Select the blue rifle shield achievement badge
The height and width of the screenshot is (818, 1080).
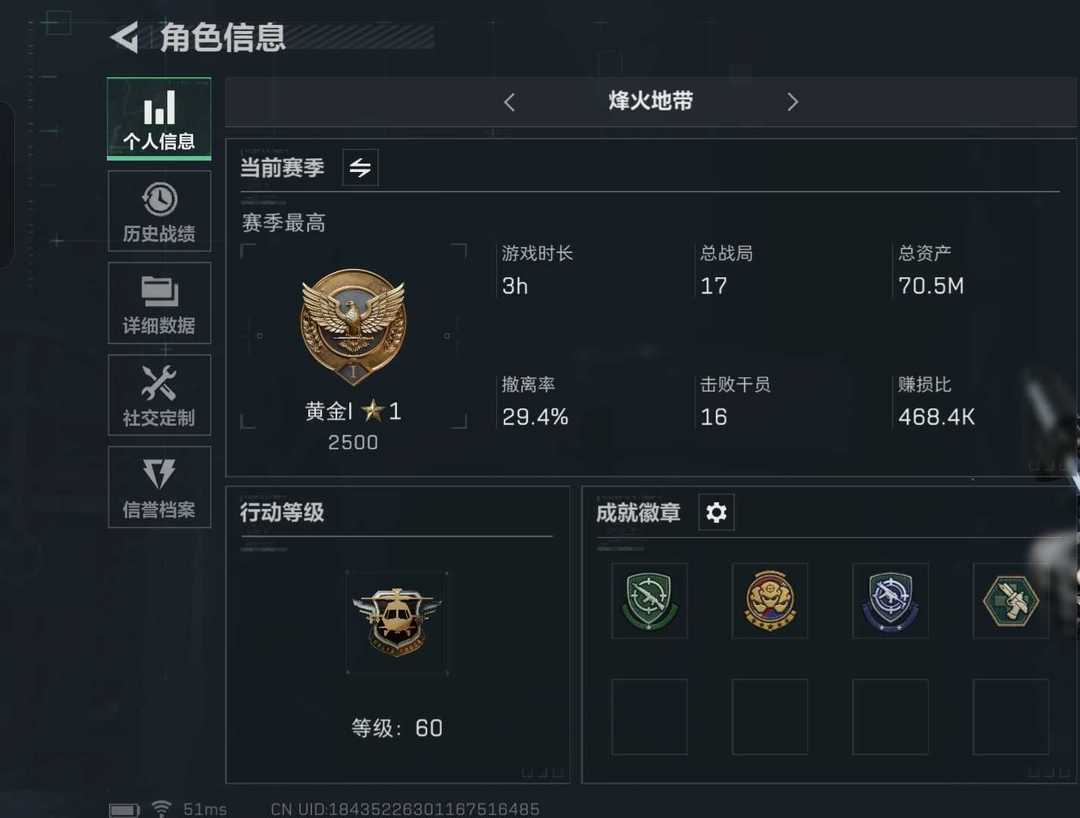[890, 600]
